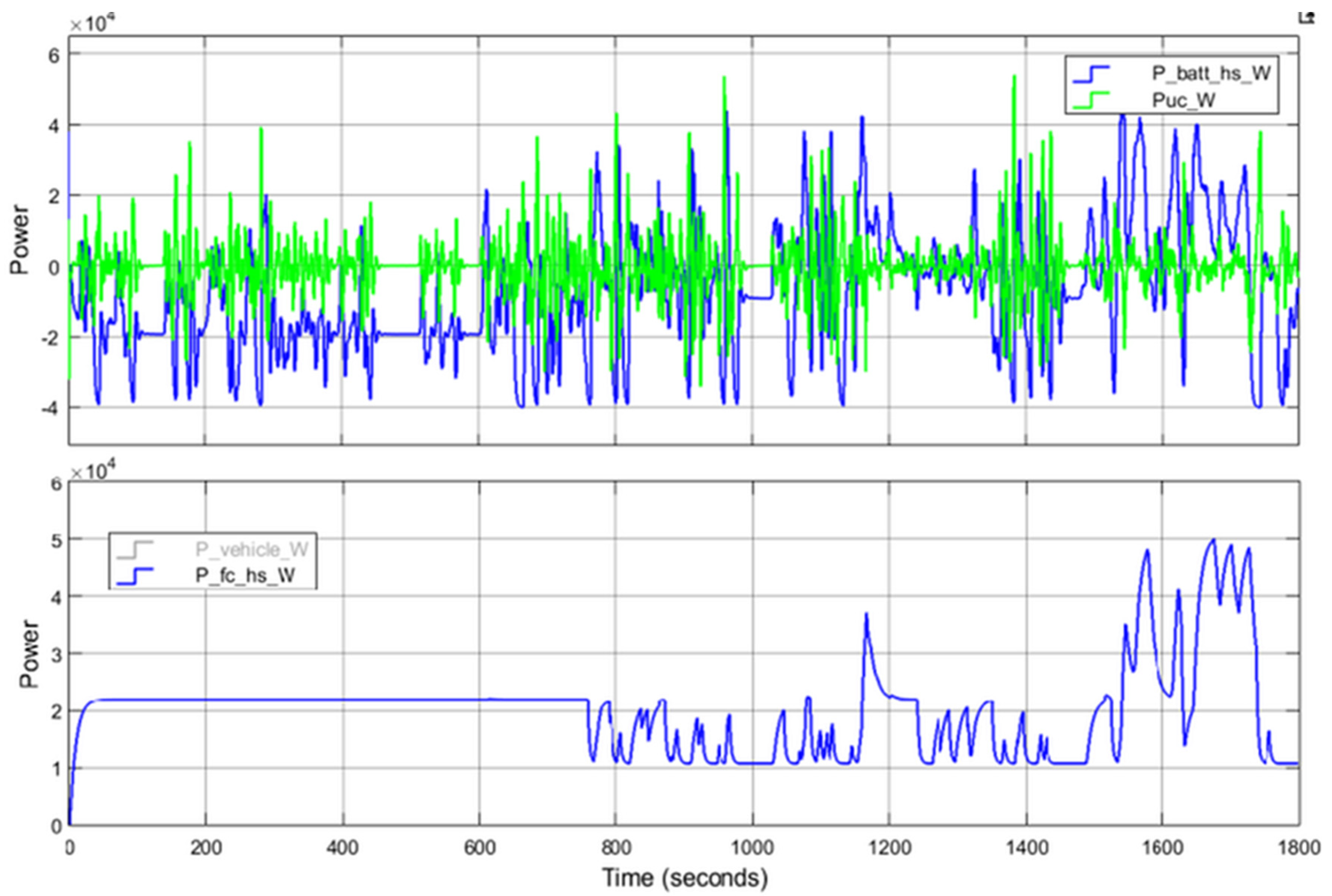The height and width of the screenshot is (896, 1332).
Task: Click the blue step icon beside P_fc_hs_W
Action: [x=135, y=575]
